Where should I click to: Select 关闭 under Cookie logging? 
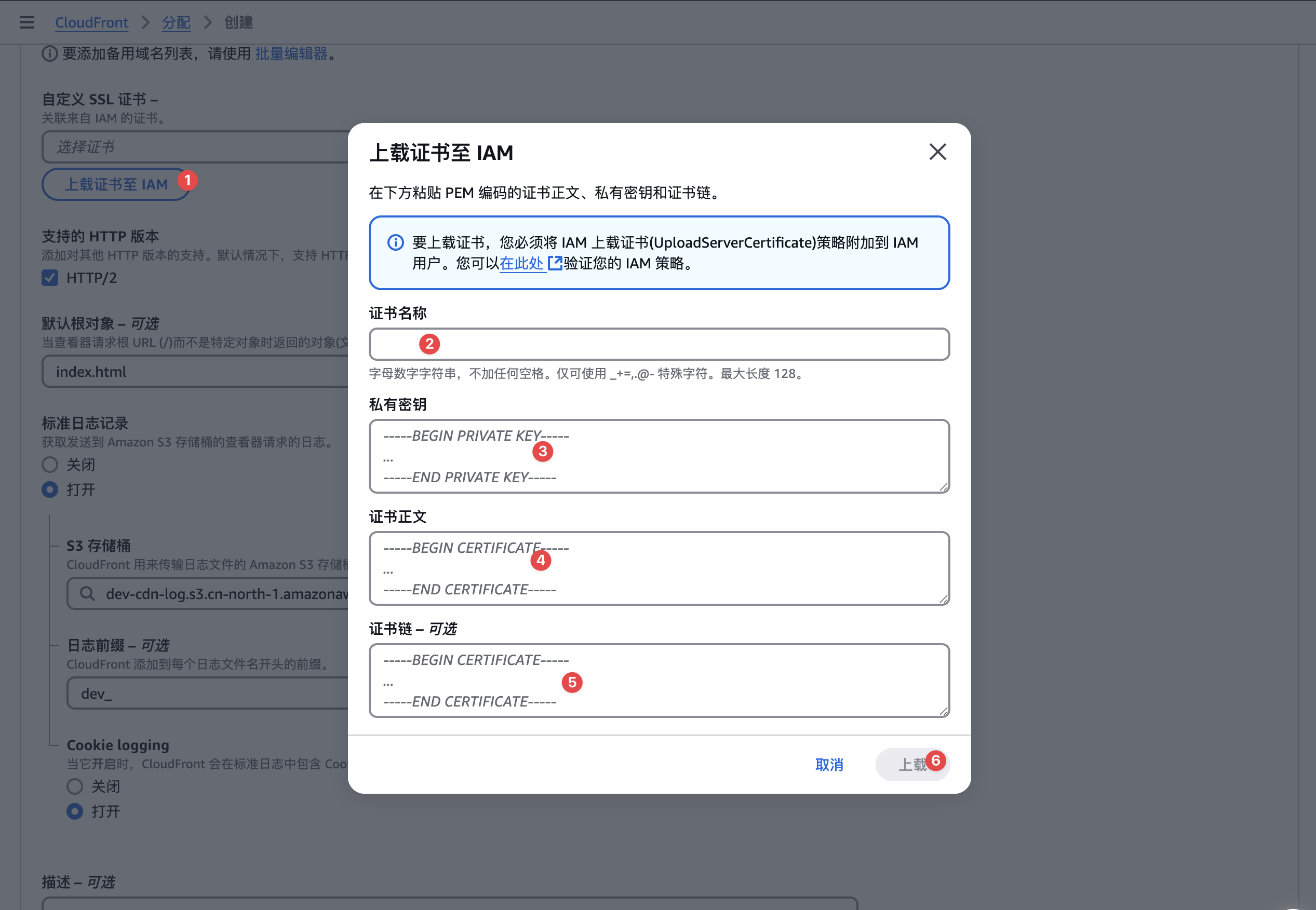pyautogui.click(x=75, y=786)
